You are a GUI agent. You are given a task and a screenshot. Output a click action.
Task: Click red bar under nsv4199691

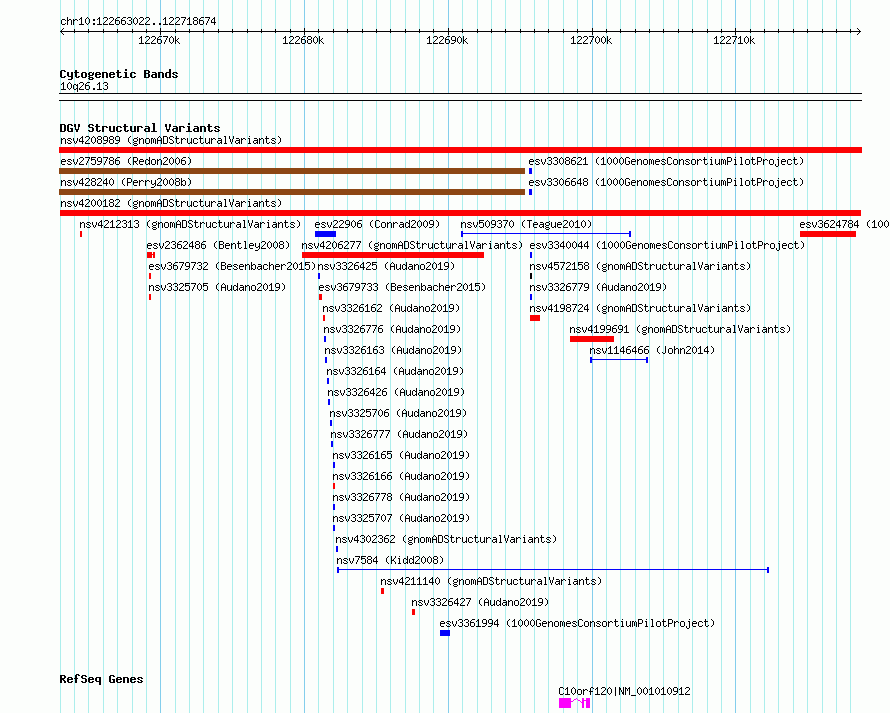pyautogui.click(x=592, y=339)
